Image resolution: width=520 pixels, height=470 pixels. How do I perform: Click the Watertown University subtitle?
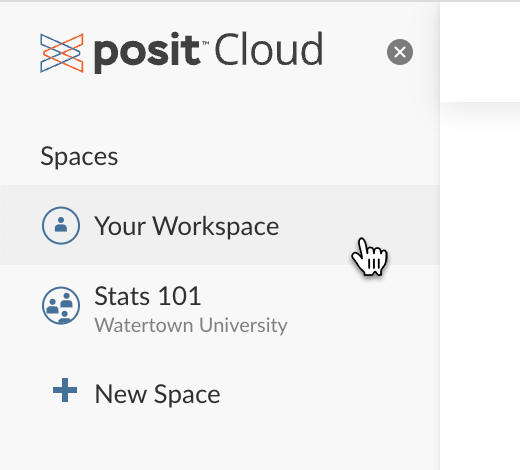[191, 325]
